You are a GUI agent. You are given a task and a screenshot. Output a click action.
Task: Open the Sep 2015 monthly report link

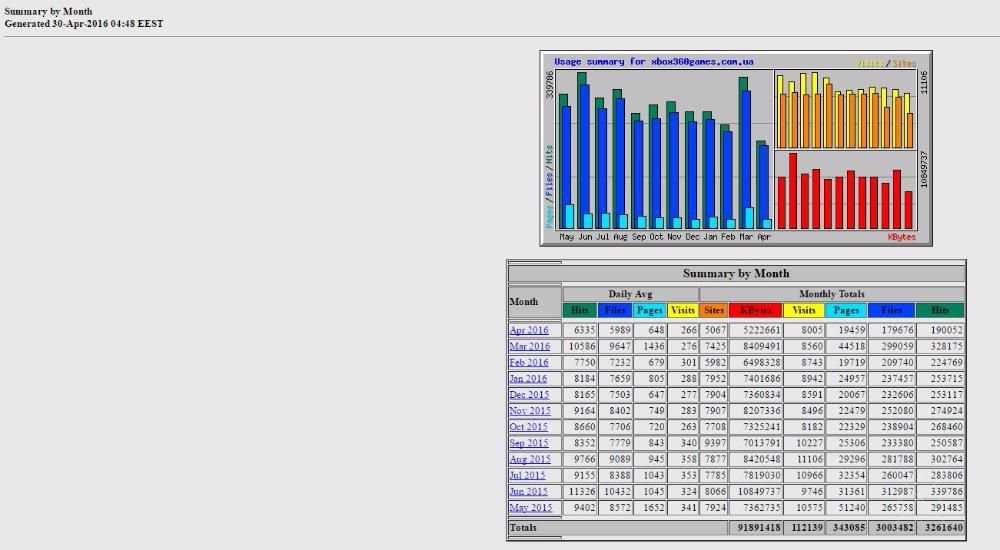click(x=529, y=443)
